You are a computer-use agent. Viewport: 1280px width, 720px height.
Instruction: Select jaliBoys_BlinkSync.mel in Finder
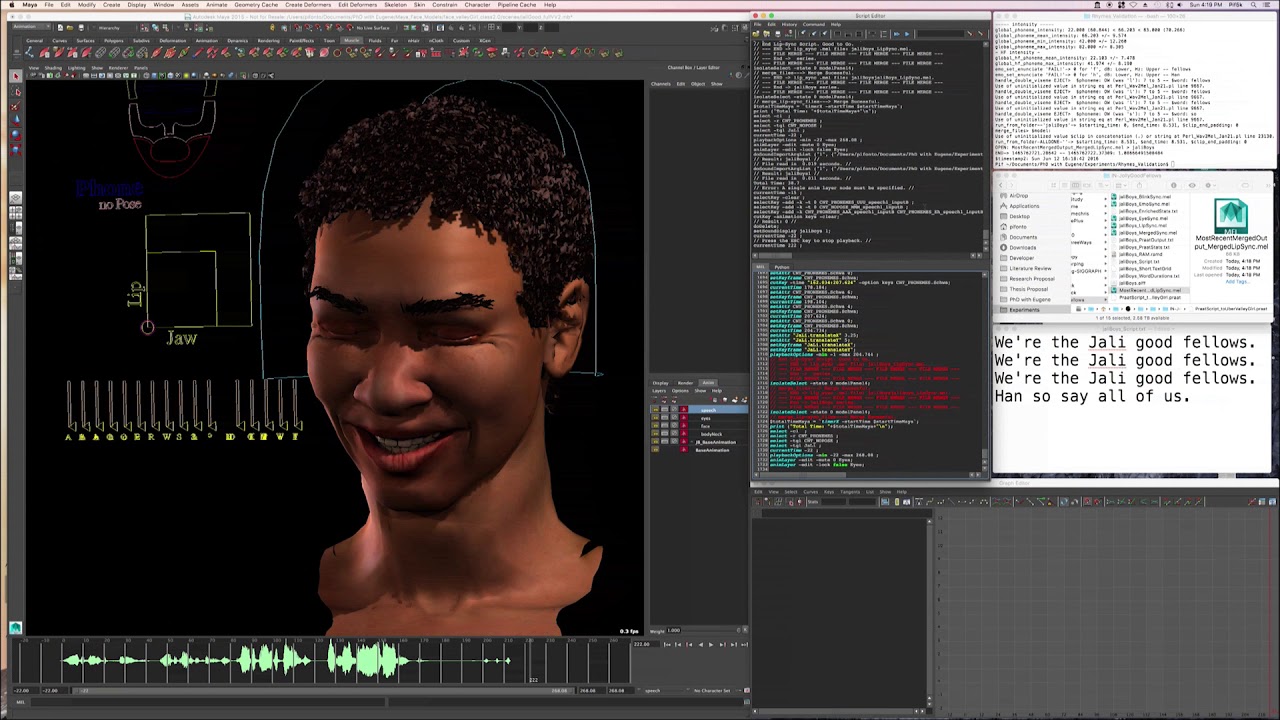(1144, 197)
